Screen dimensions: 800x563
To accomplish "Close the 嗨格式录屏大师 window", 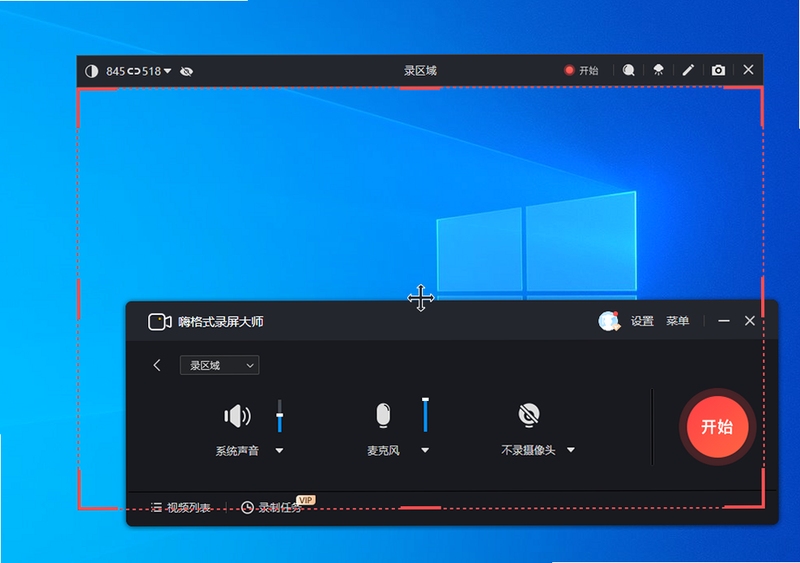I will click(x=749, y=321).
